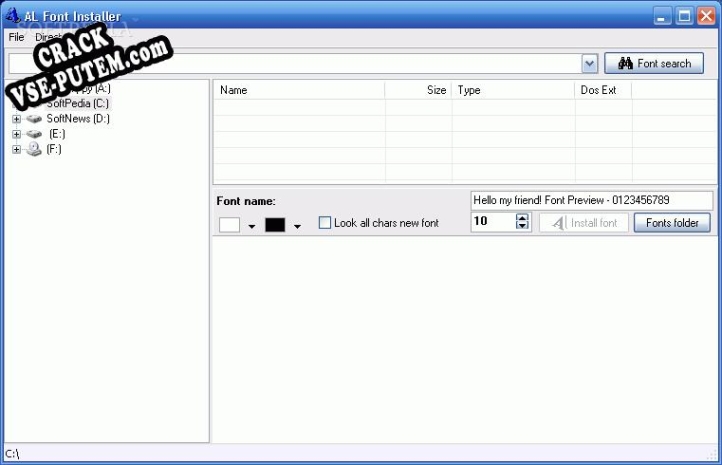Minimize the AL Font Installer window
Image resolution: width=722 pixels, height=465 pixels.
point(662,16)
